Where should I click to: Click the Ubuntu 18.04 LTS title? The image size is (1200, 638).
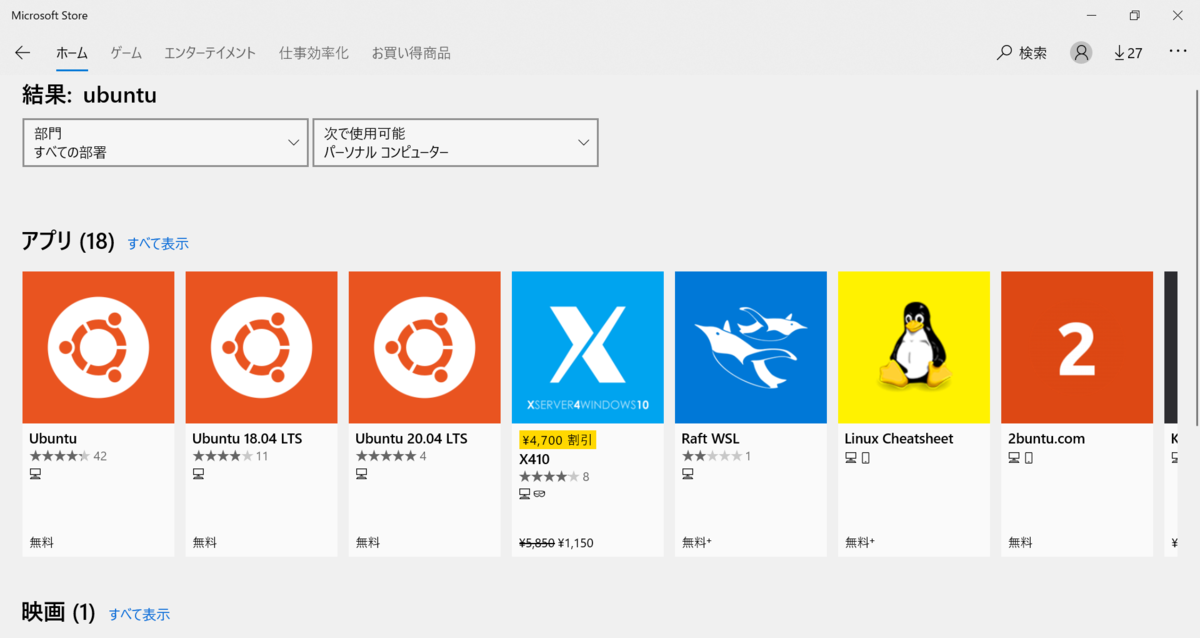coord(247,438)
